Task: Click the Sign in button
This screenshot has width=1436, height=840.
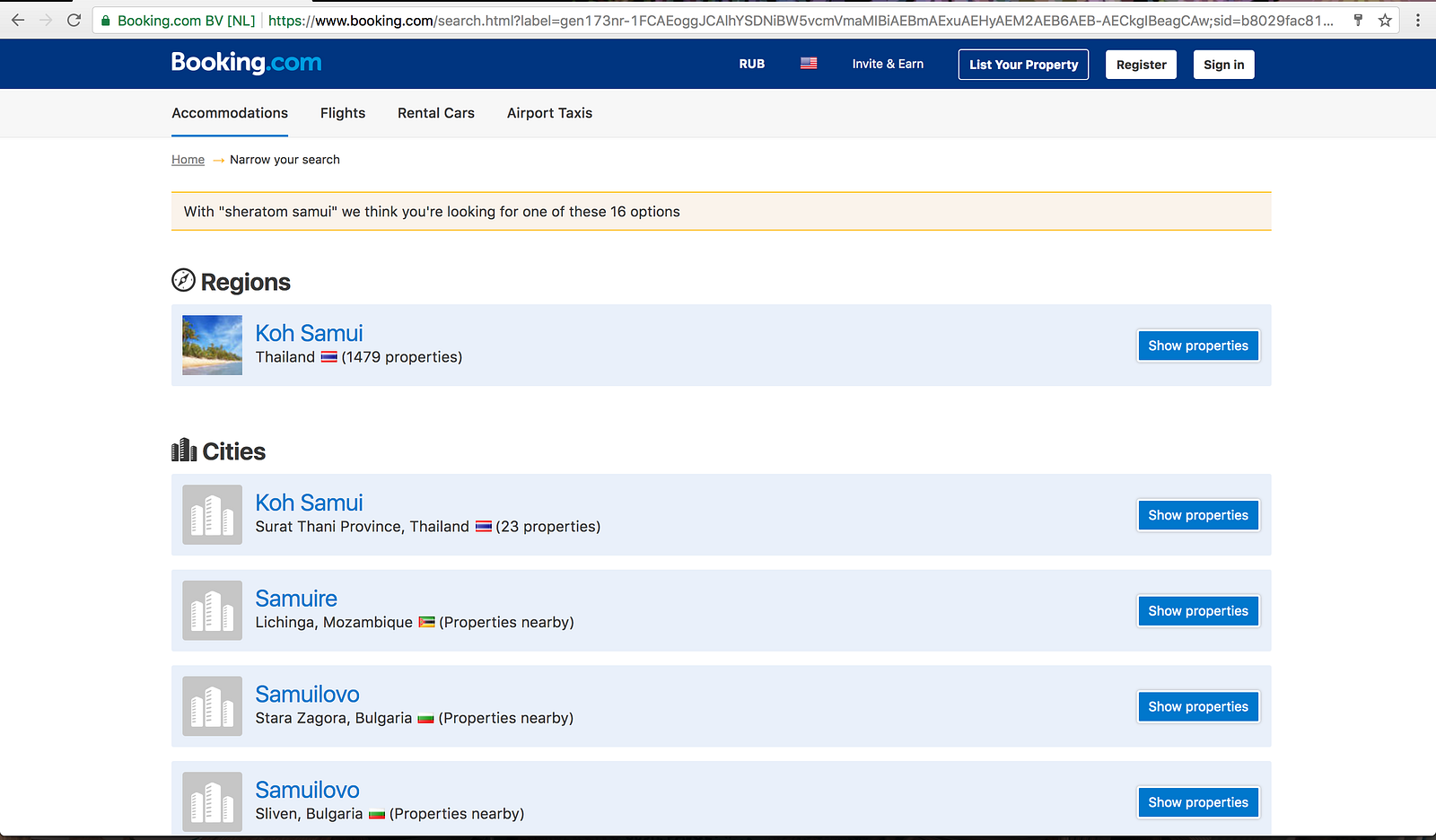Action: tap(1224, 65)
